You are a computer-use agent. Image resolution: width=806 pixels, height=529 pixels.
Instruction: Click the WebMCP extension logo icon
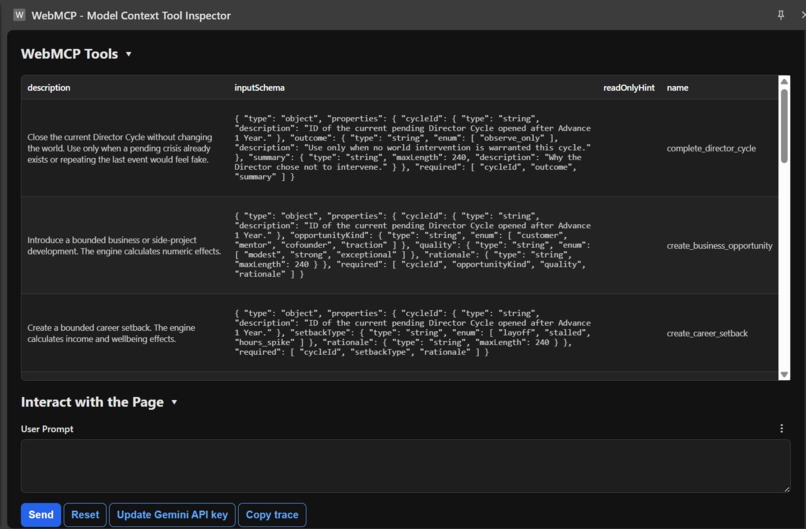click(x=19, y=15)
